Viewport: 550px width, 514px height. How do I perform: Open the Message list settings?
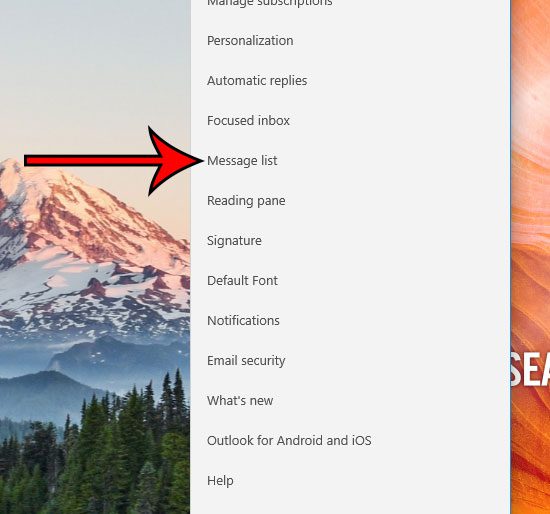(x=242, y=161)
